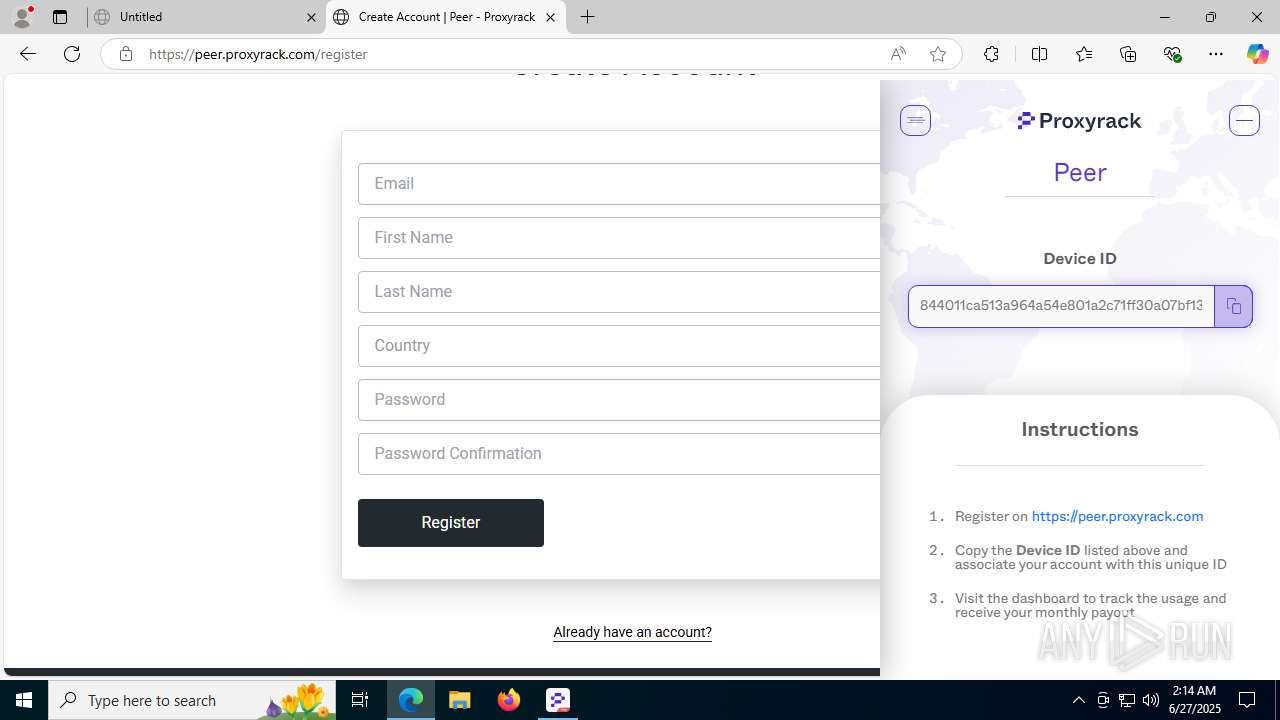Open taskbar clock and date
This screenshot has height=720, width=1280.
(1194, 700)
